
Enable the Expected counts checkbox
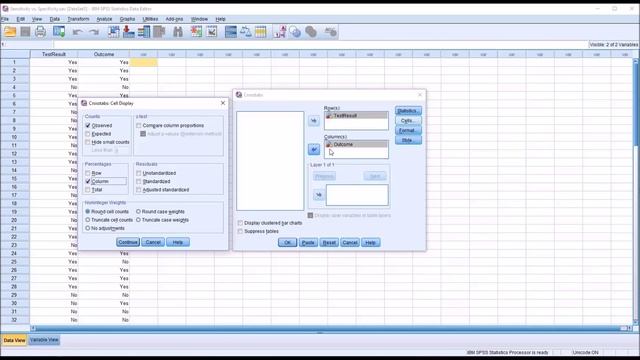click(88, 134)
